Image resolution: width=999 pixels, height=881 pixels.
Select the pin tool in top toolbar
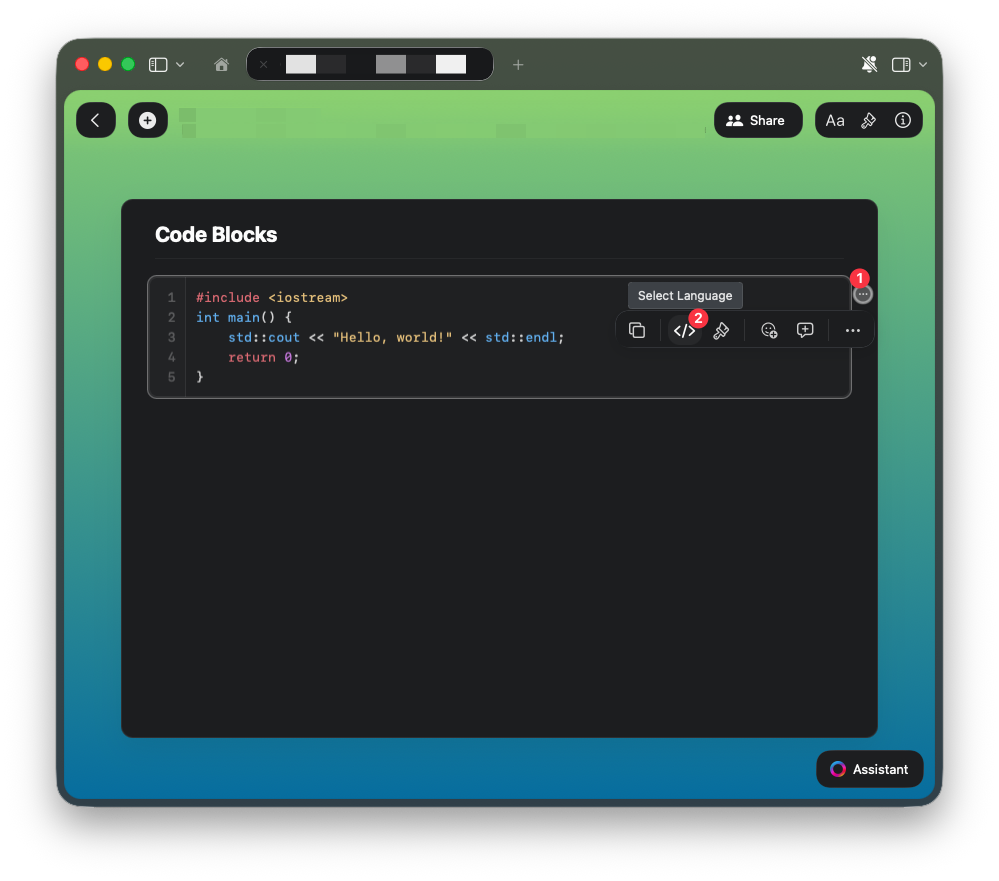869,120
